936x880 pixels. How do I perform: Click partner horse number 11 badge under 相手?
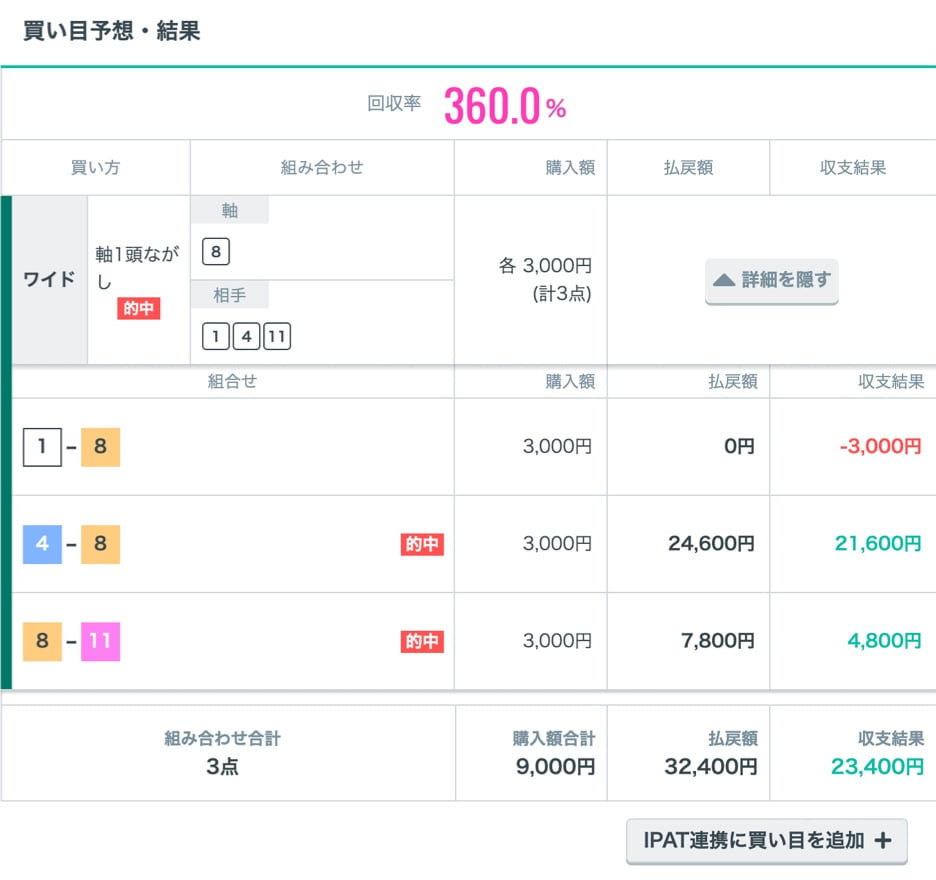coord(276,337)
